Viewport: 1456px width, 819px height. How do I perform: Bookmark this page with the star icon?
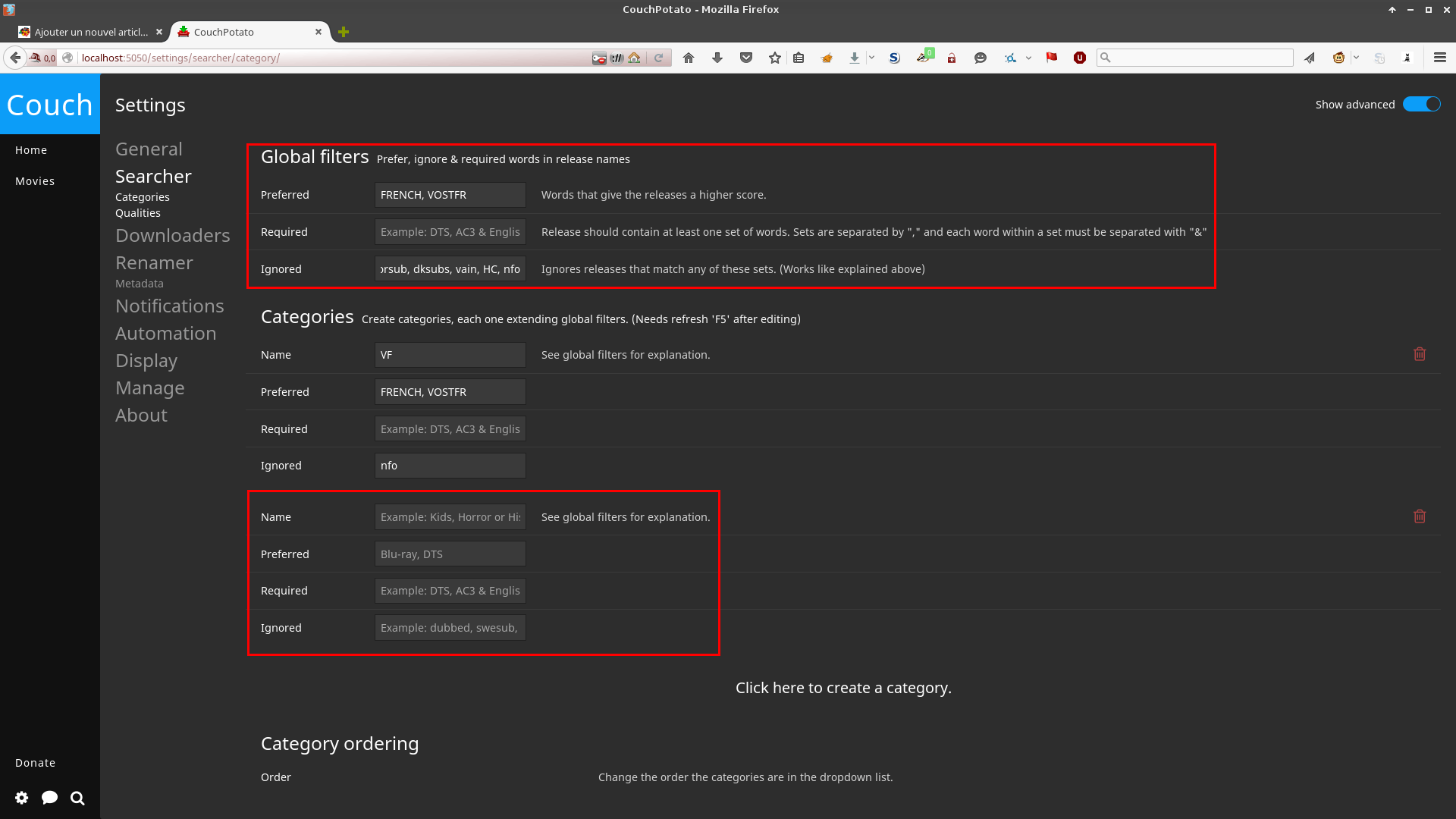774,58
